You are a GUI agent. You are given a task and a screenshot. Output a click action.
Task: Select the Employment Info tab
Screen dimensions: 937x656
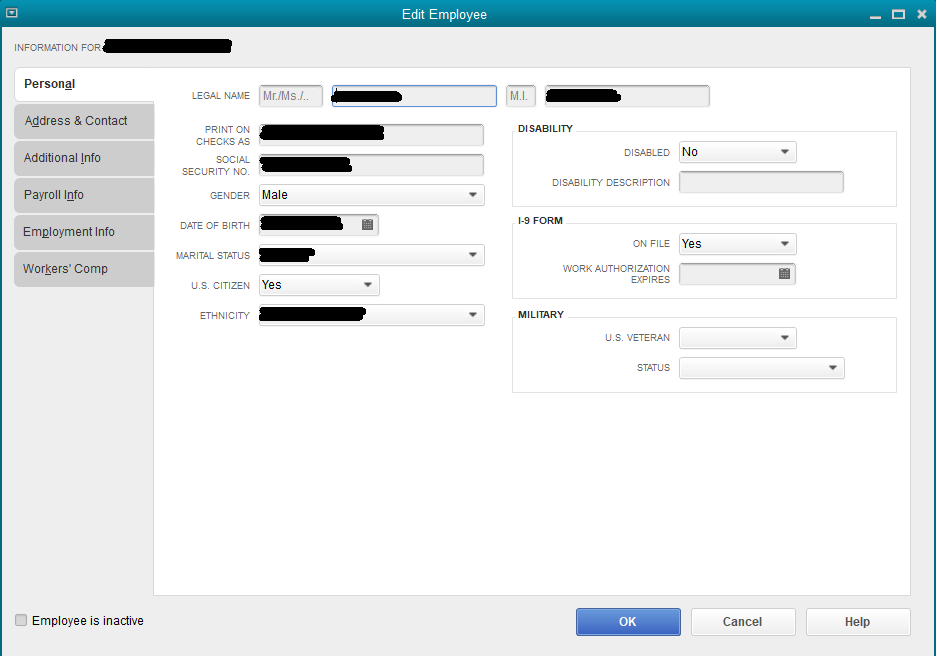point(84,232)
